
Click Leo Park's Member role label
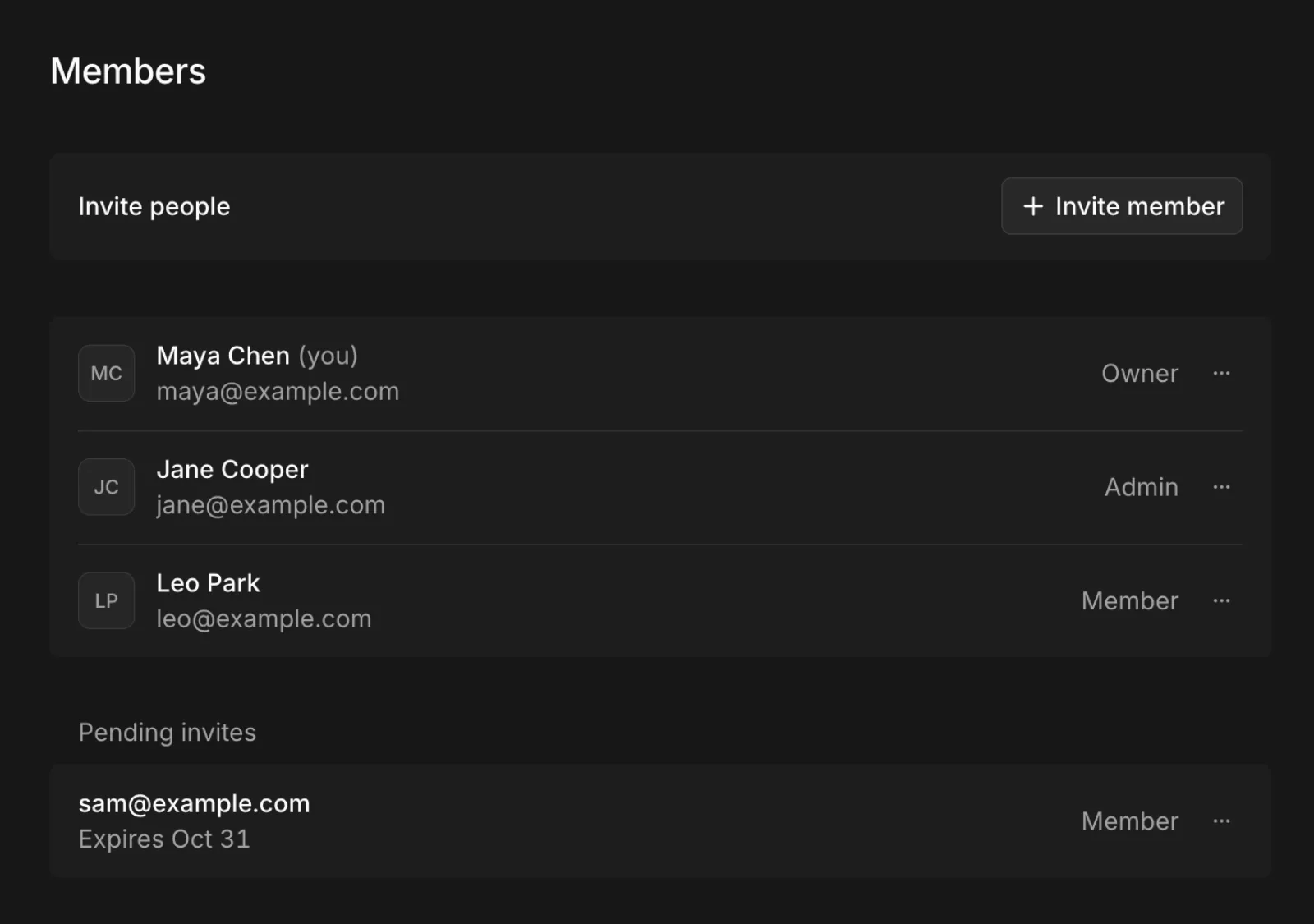(1130, 601)
